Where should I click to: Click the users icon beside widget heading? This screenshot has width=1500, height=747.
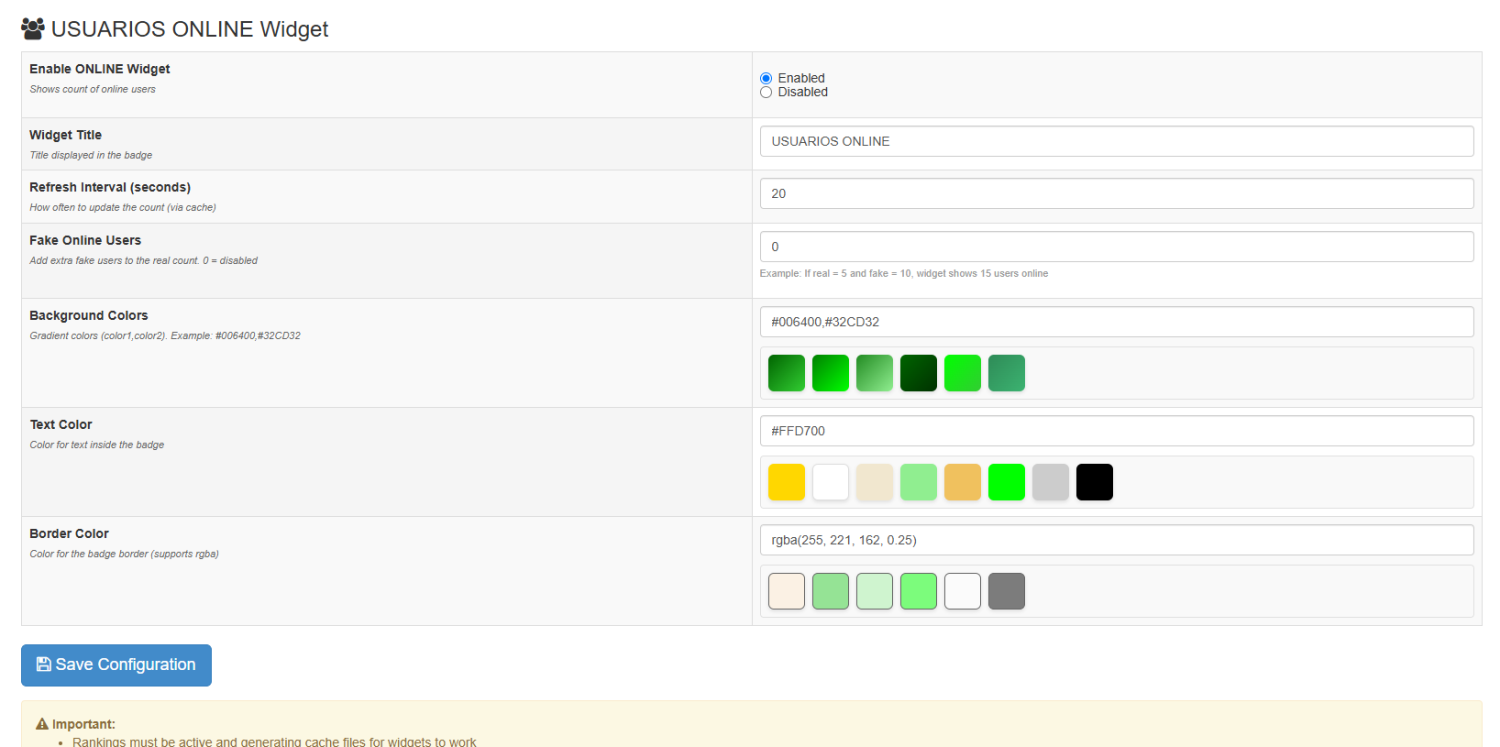(32, 29)
